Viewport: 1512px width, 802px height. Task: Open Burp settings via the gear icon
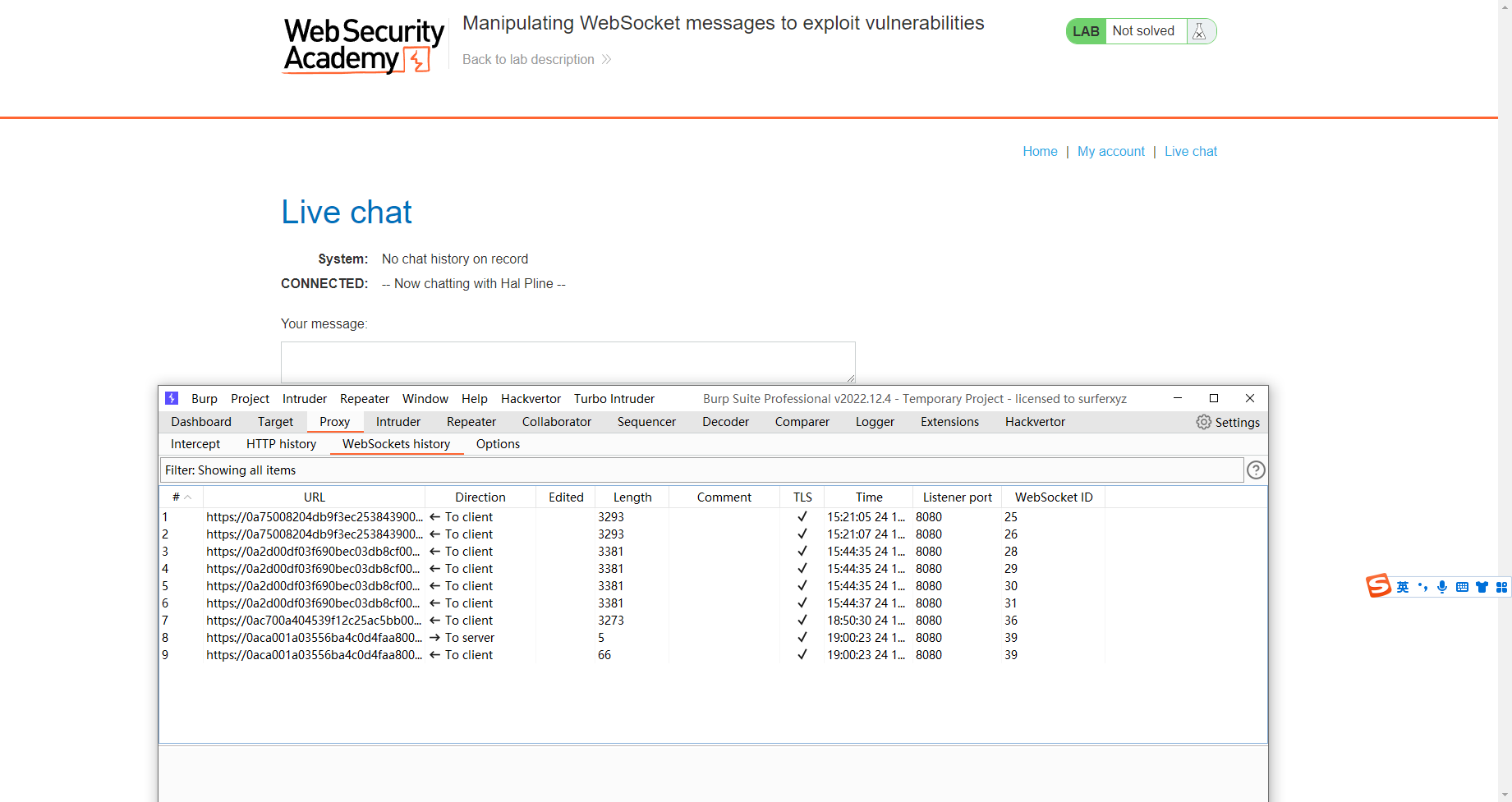tap(1203, 422)
